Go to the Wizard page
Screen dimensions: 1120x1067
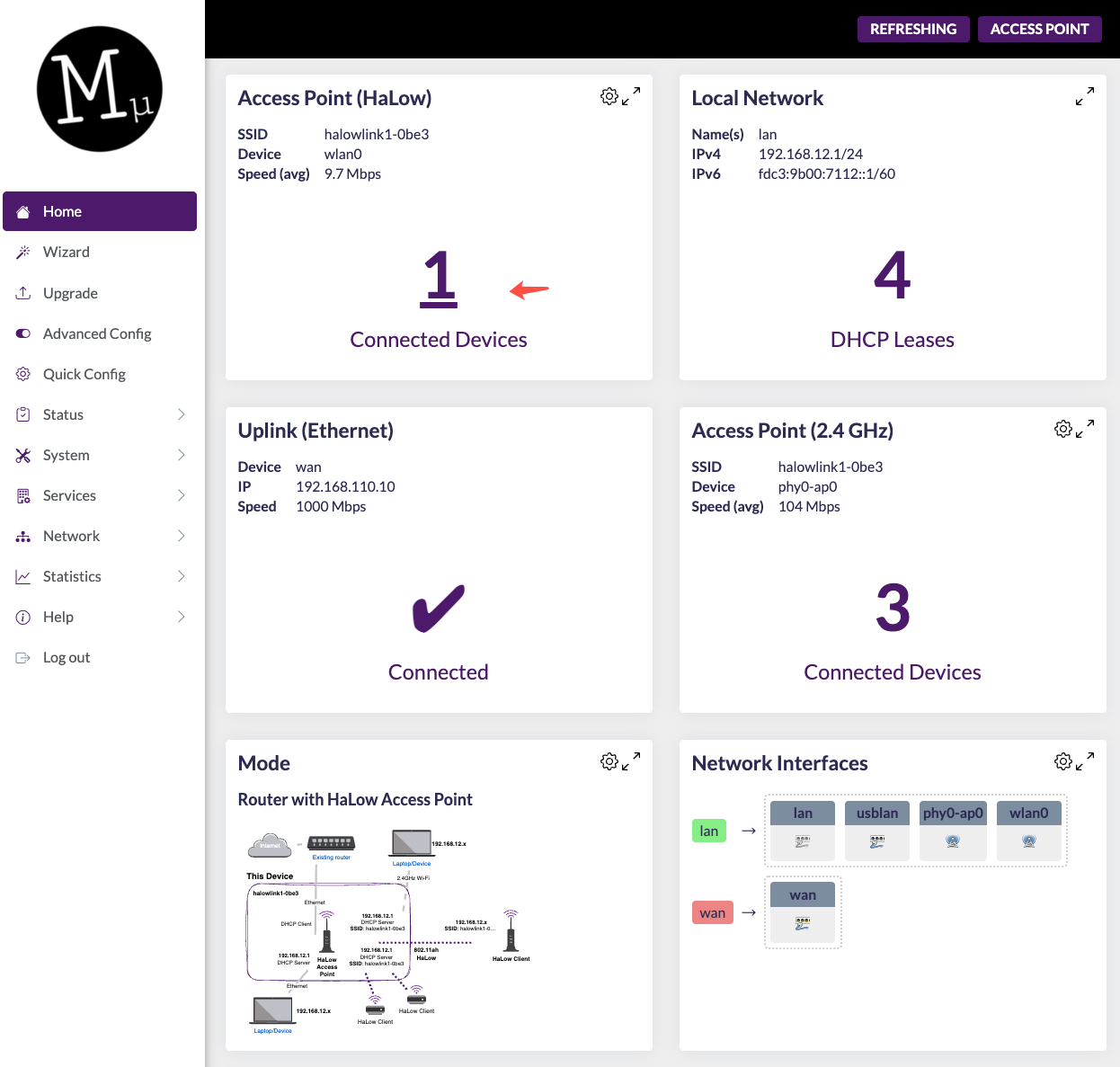(x=67, y=252)
